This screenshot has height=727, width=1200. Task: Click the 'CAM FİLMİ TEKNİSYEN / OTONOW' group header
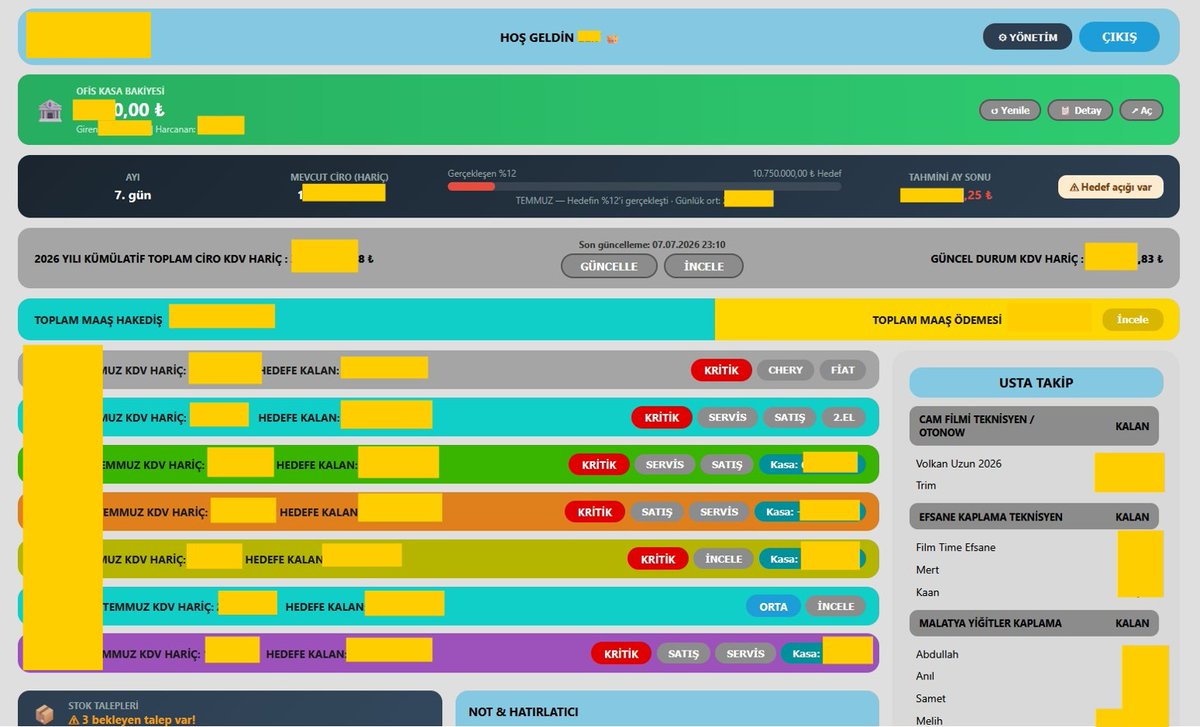(x=1034, y=426)
